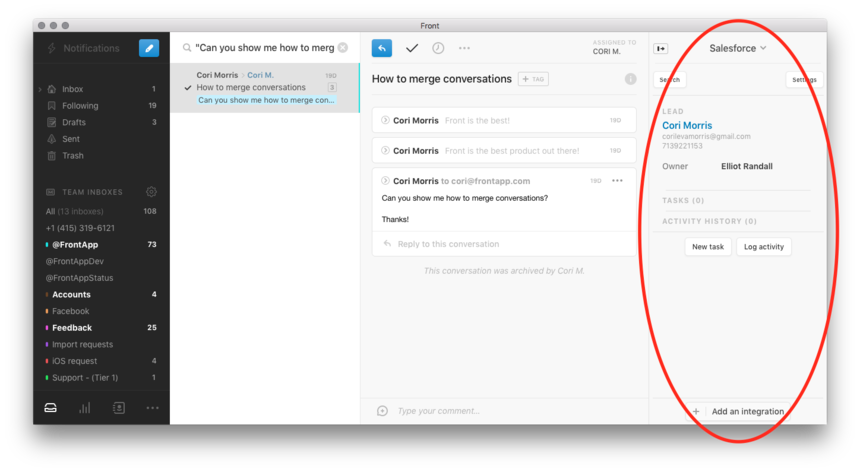
Task: Collapse the integration panel with arrow icon
Action: [661, 49]
